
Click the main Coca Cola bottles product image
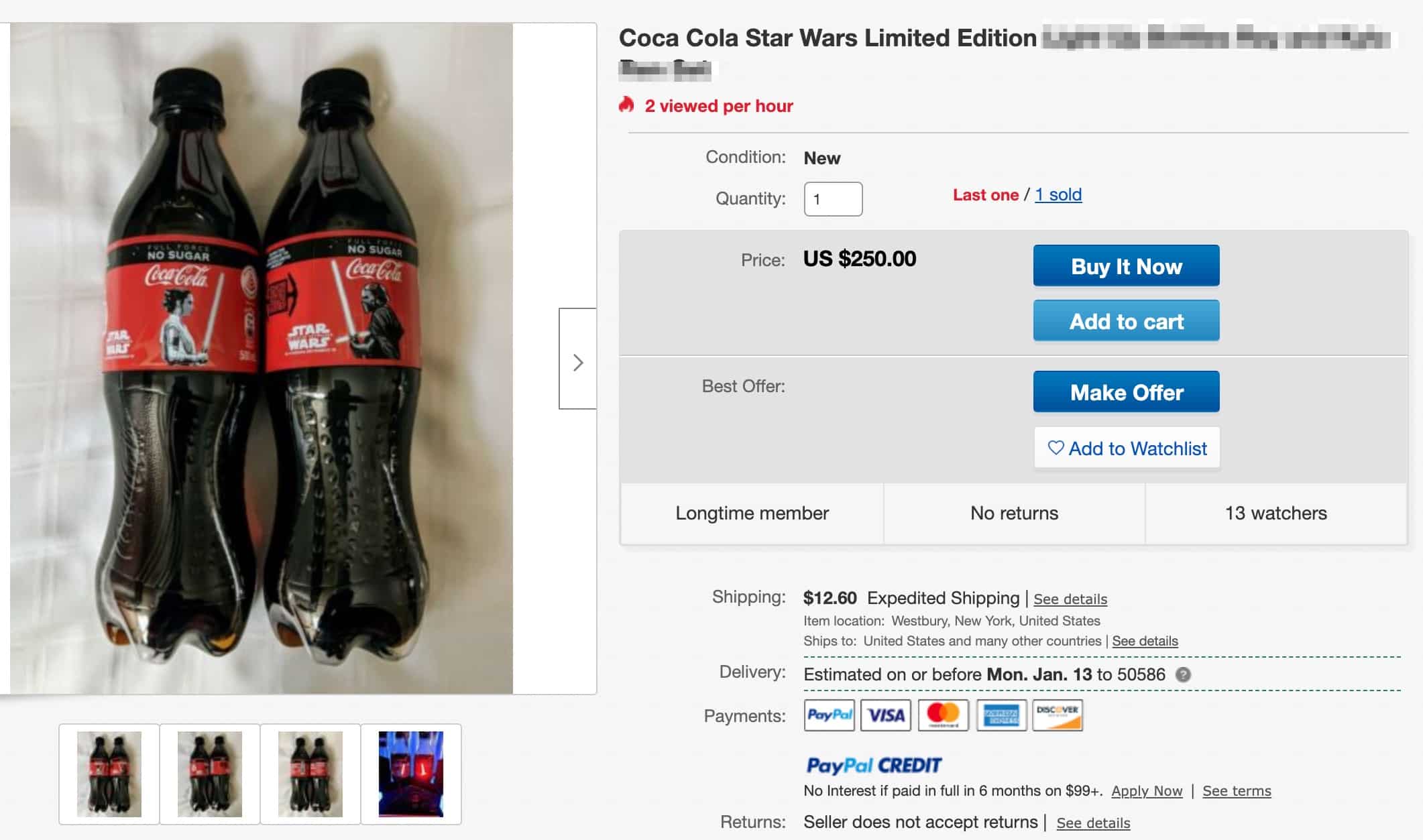(262, 359)
